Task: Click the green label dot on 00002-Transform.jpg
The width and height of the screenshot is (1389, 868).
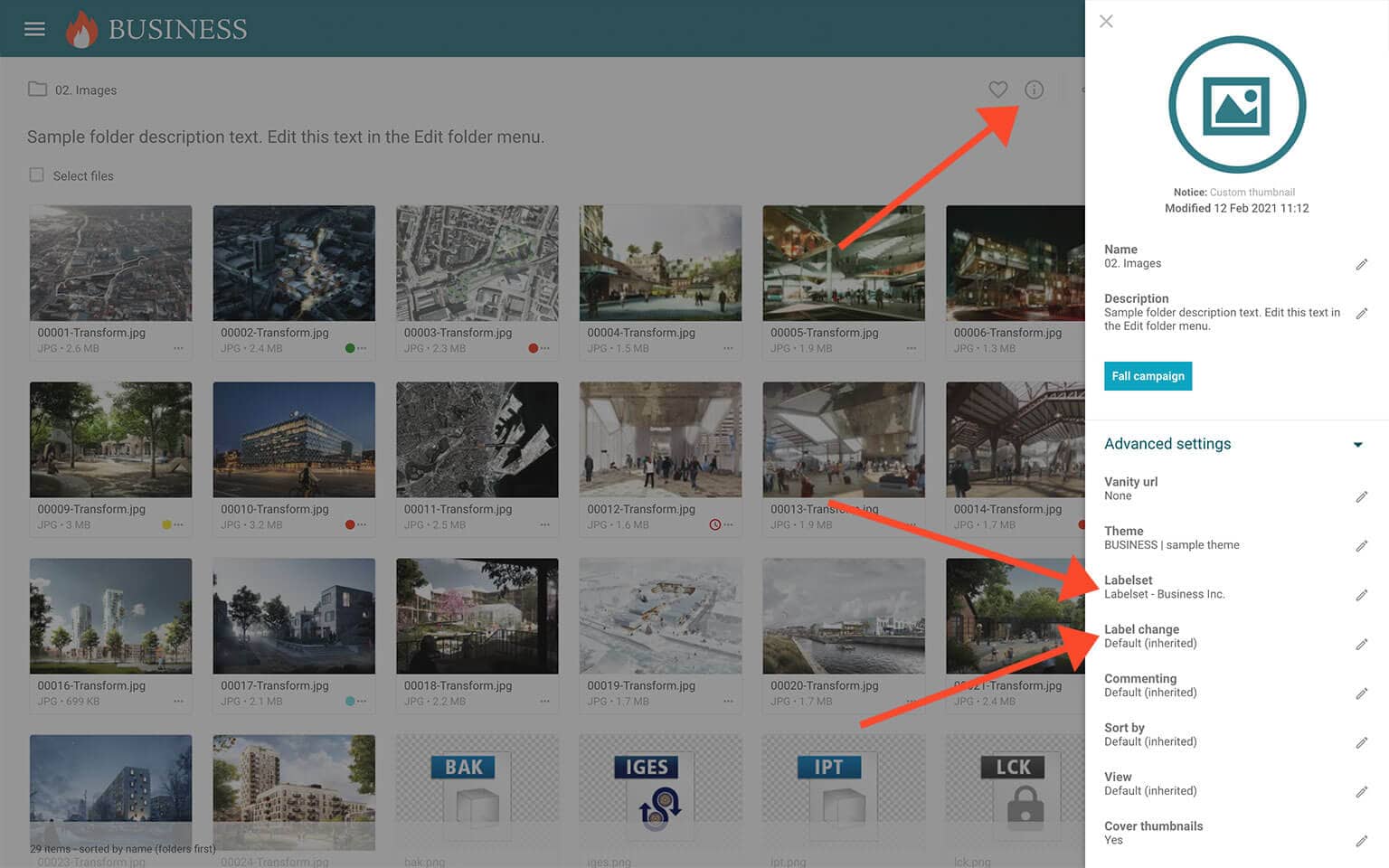Action: (x=350, y=348)
